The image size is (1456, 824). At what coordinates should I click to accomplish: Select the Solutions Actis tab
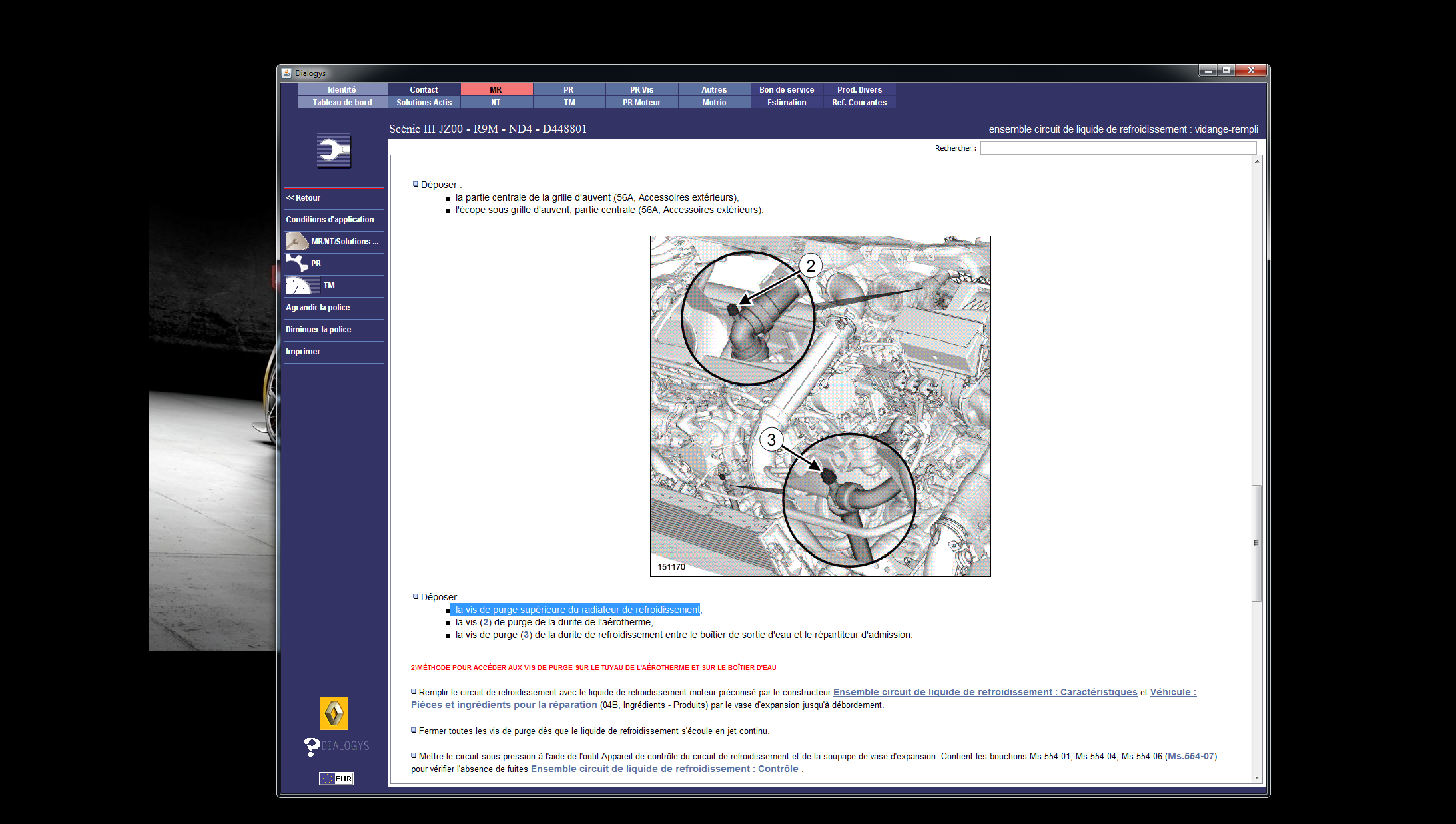pos(424,103)
